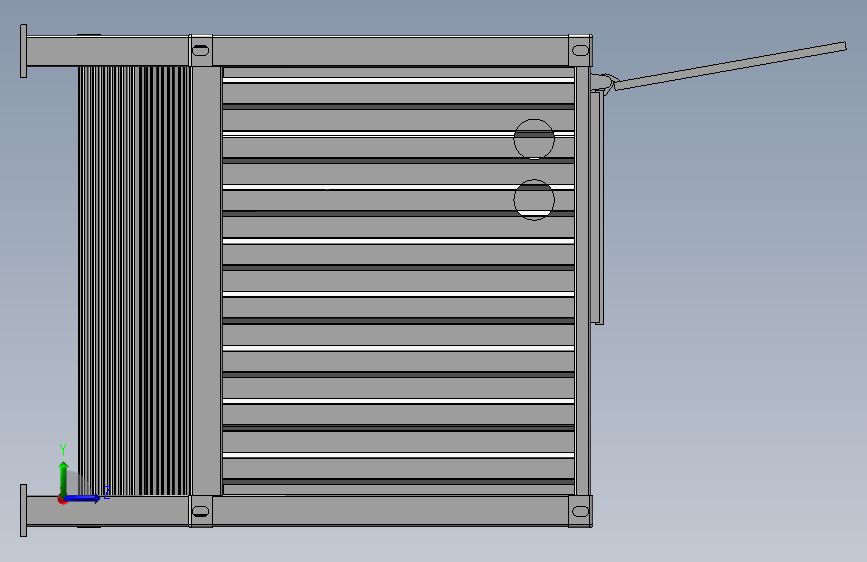This screenshot has width=867, height=562.
Task: Select the vertical fin stack on the left side
Action: [x=135, y=281]
